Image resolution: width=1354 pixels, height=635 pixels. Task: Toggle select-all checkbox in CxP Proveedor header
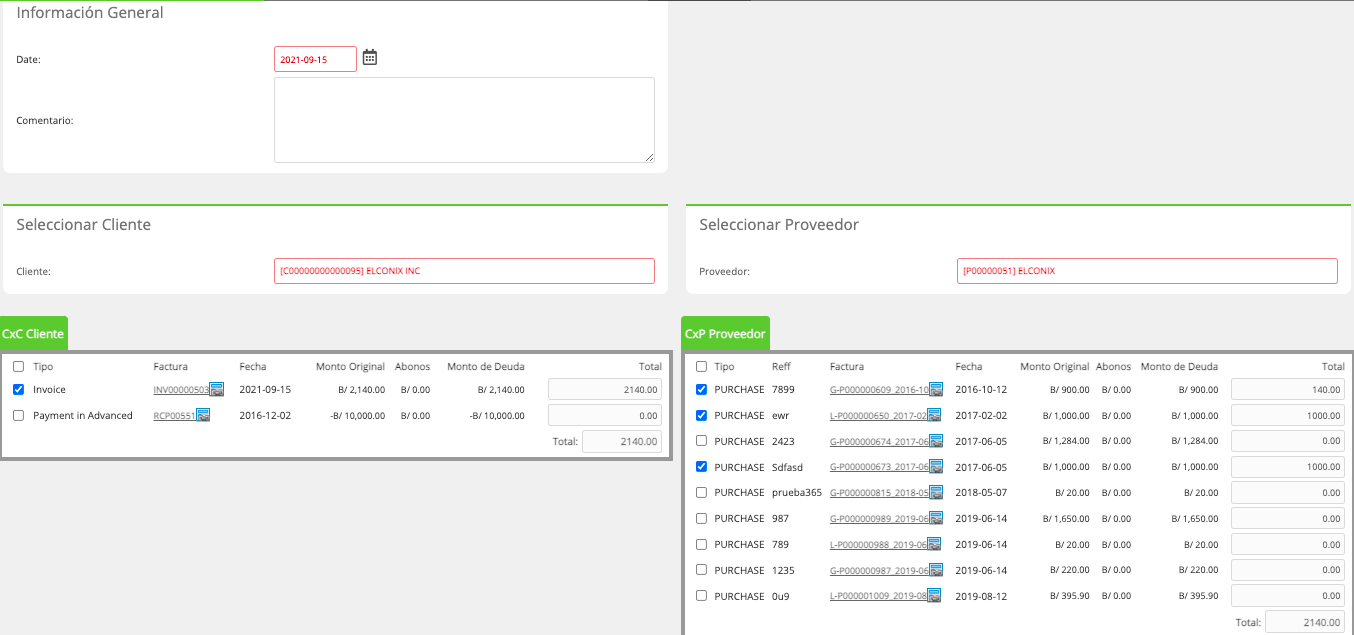pyautogui.click(x=701, y=367)
